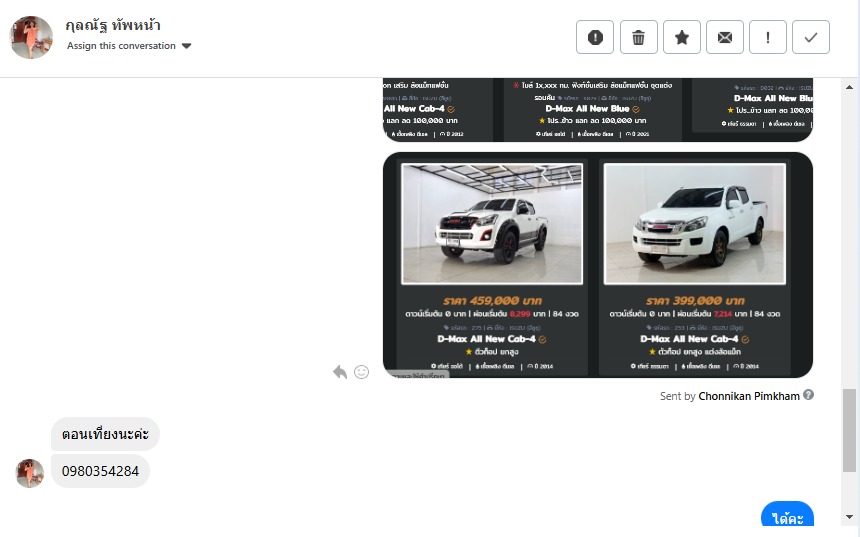The height and width of the screenshot is (537, 860).
Task: Click the customer name in the header
Action: click(x=113, y=25)
